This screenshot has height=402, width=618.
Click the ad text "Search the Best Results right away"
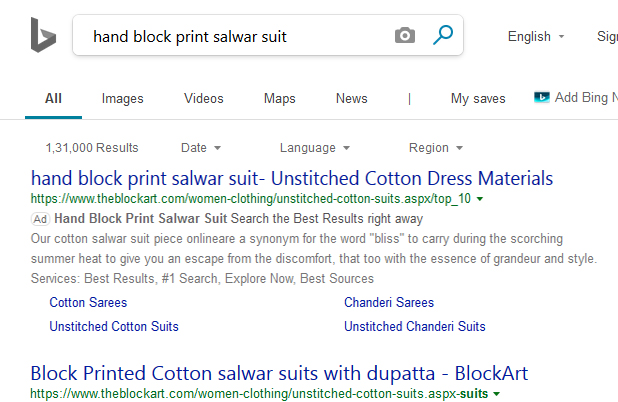click(x=327, y=219)
